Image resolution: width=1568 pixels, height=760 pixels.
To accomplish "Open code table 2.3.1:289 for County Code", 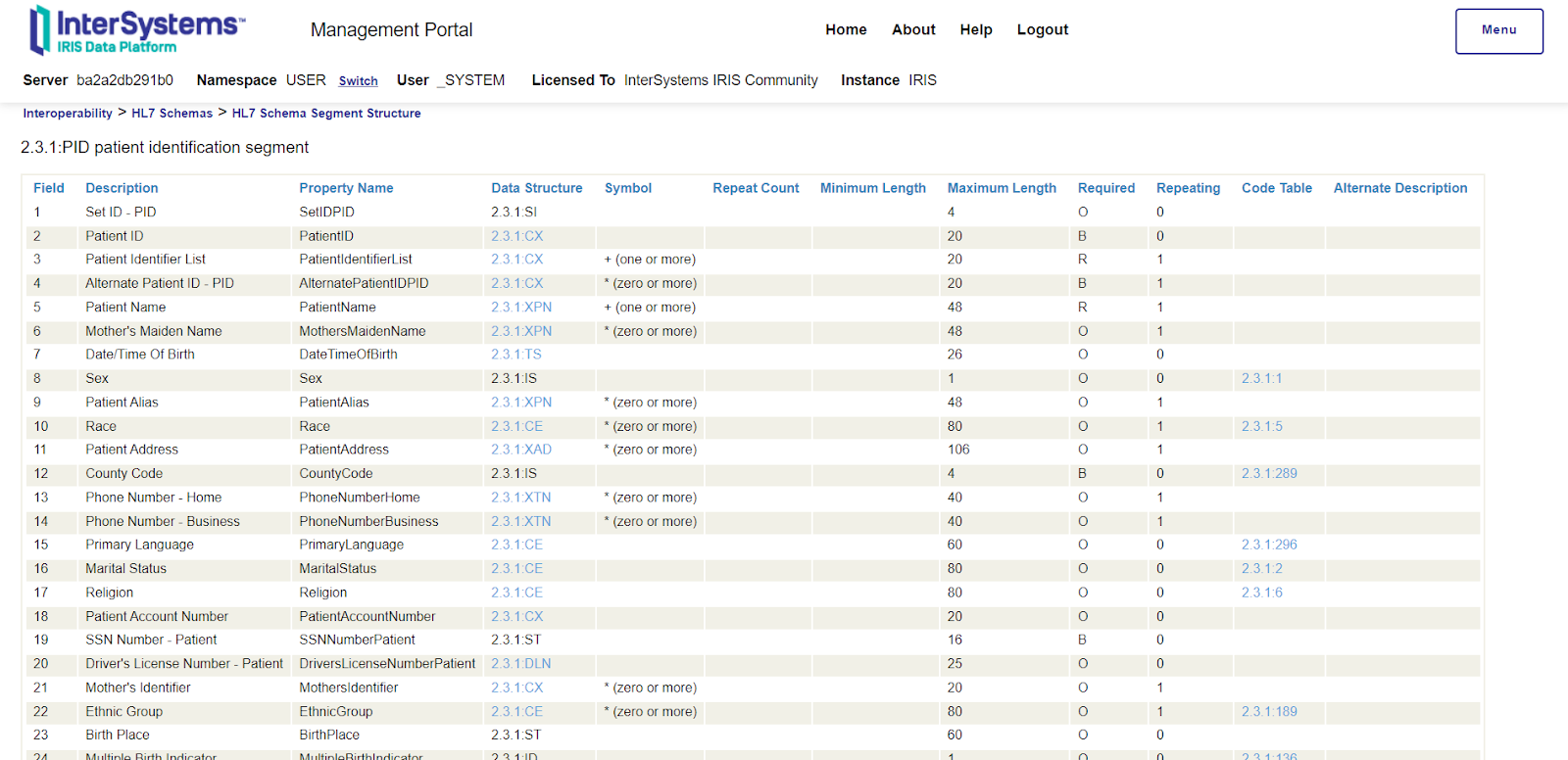I will 1269,473.
